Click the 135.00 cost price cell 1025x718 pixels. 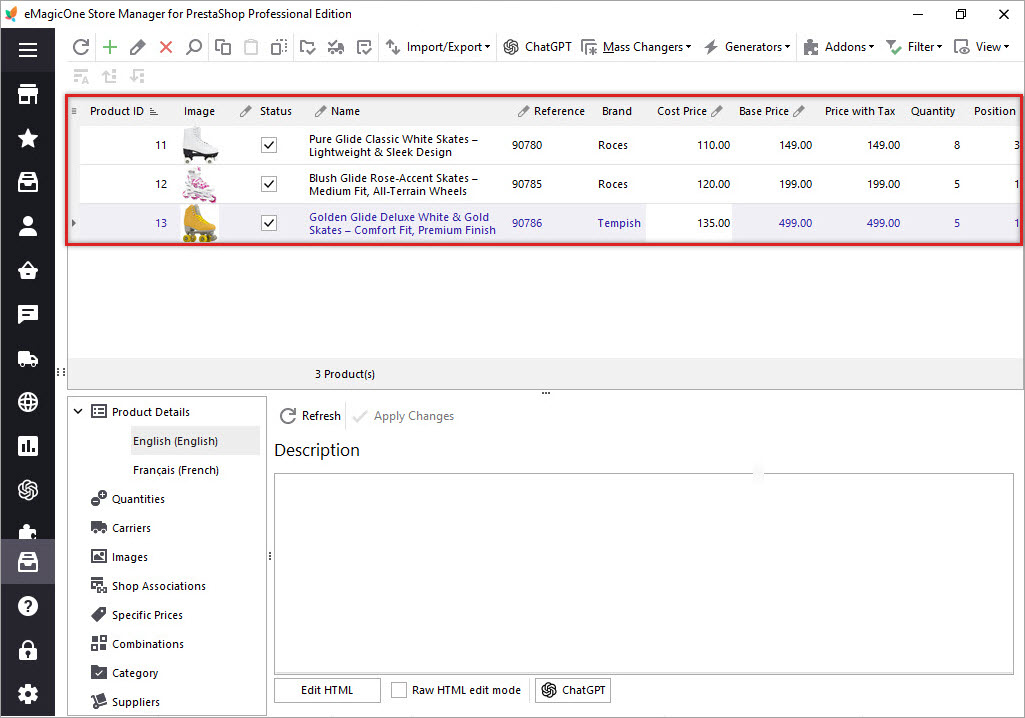(x=689, y=223)
